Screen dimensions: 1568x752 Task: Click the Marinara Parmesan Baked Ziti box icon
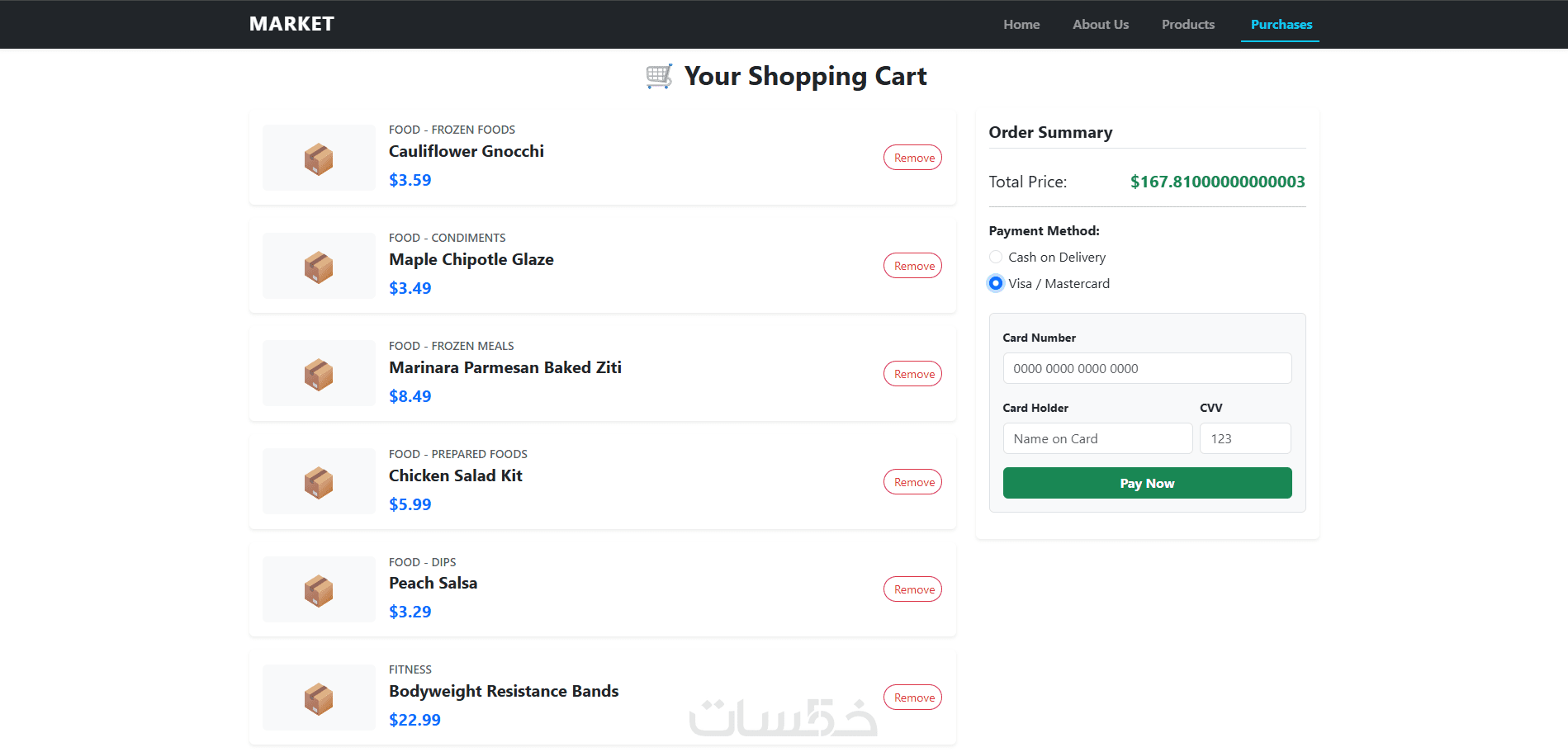pyautogui.click(x=319, y=374)
